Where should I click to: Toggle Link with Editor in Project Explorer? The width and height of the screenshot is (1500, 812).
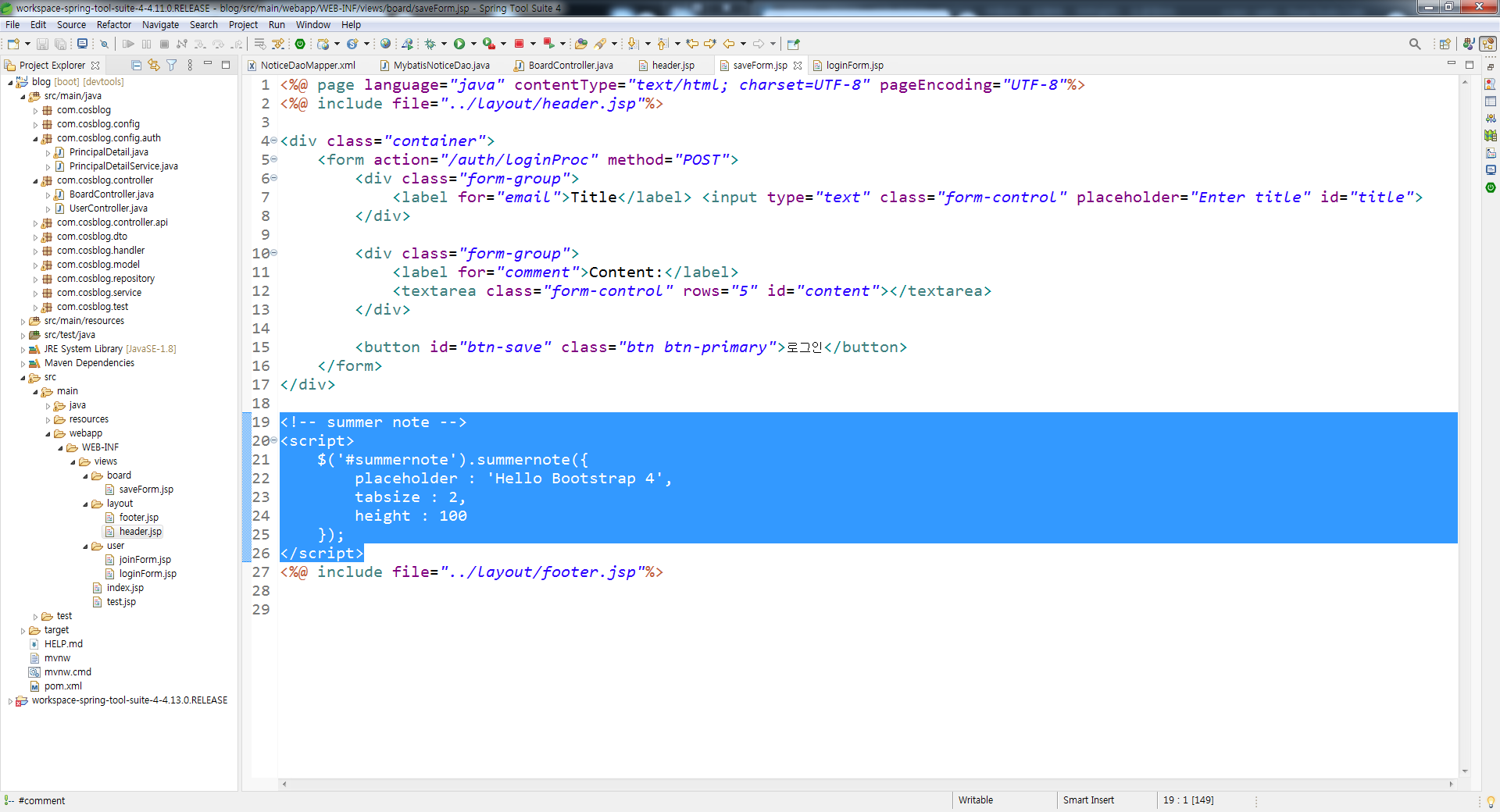tap(154, 65)
